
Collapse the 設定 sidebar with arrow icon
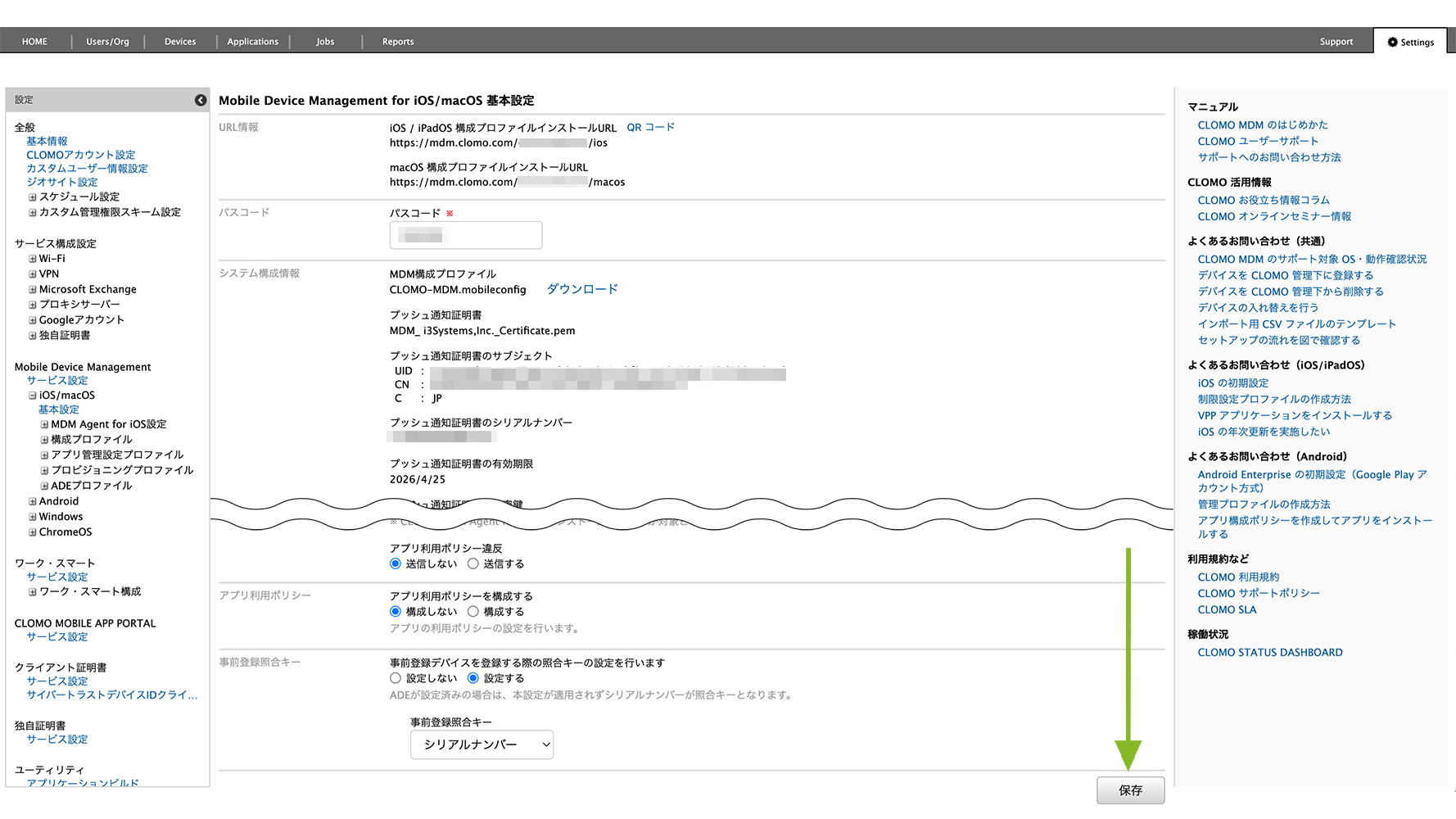click(x=201, y=100)
